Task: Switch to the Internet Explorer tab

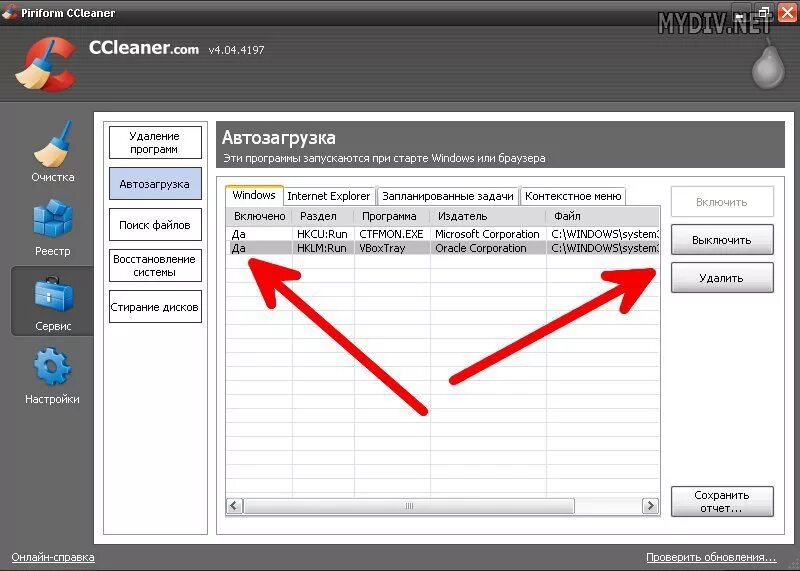Action: (329, 196)
